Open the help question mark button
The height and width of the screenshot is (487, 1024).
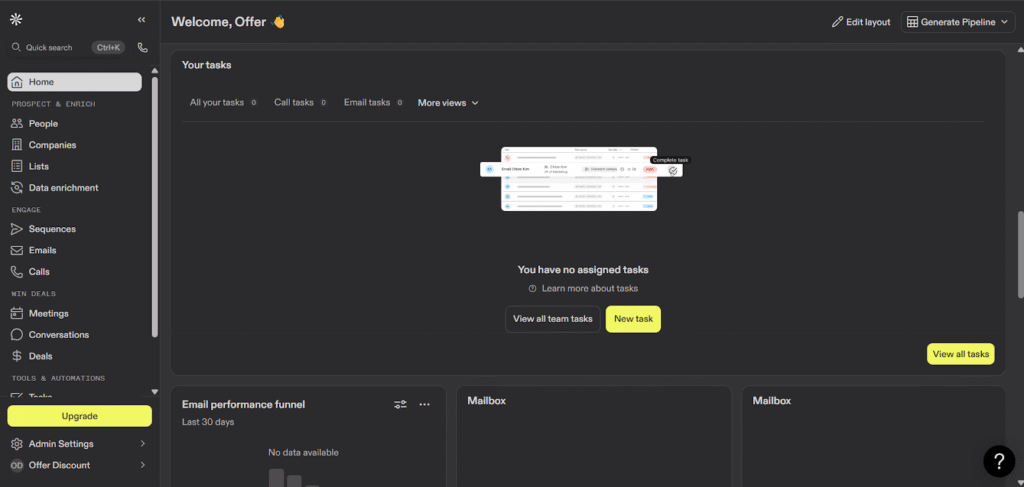click(x=998, y=460)
